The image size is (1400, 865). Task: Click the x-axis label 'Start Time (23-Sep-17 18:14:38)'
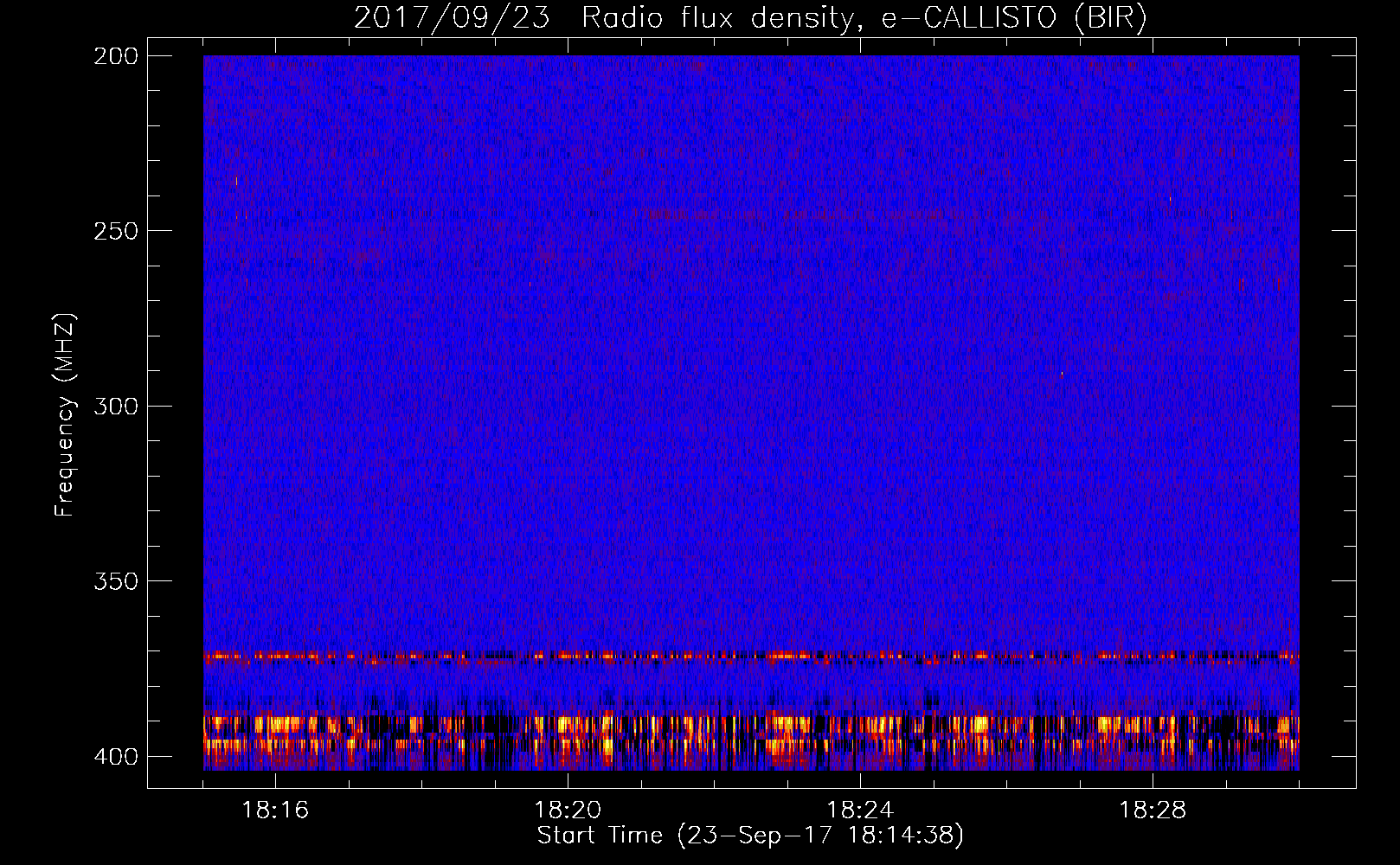click(x=750, y=836)
